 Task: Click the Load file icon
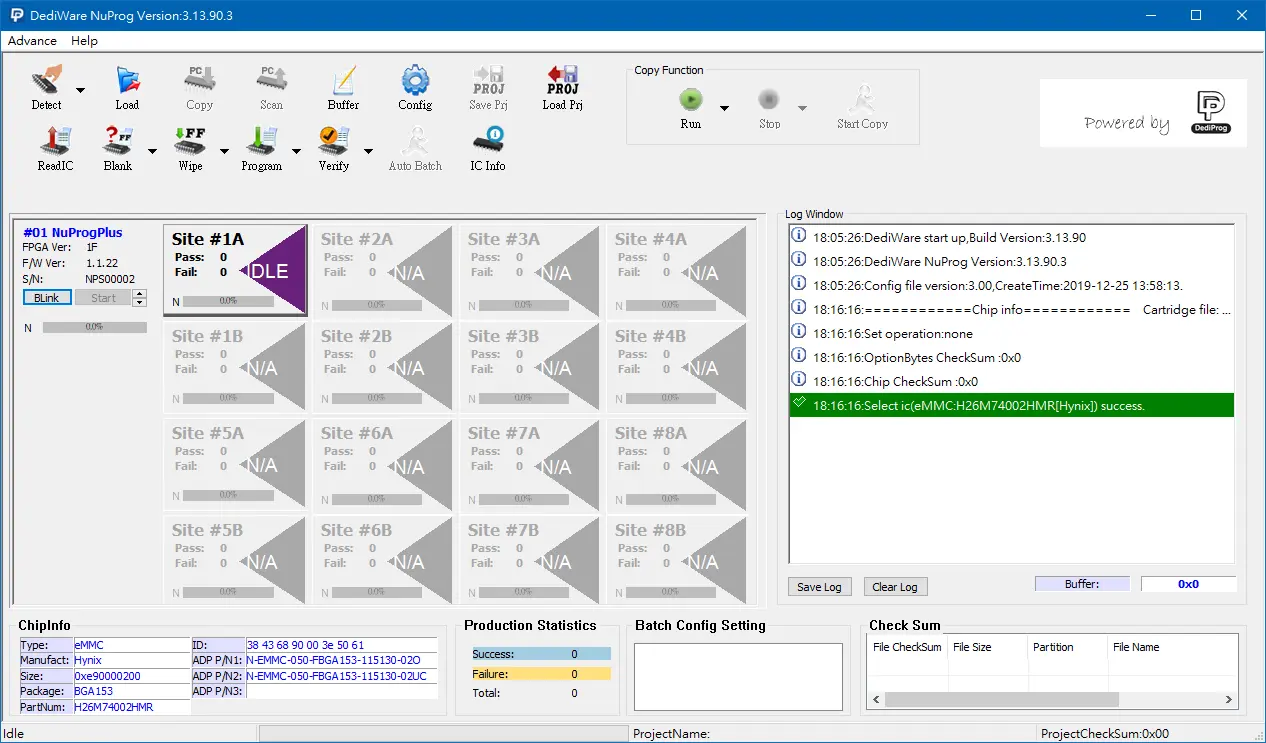tap(127, 82)
